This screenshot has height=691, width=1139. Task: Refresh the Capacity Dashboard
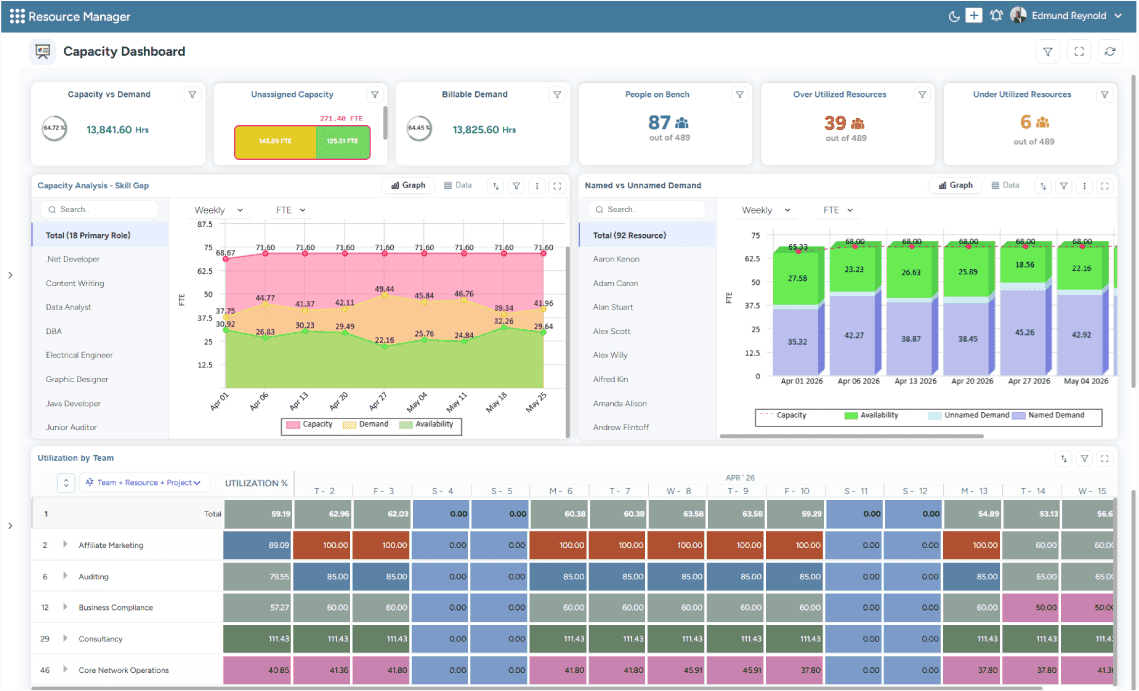1110,50
